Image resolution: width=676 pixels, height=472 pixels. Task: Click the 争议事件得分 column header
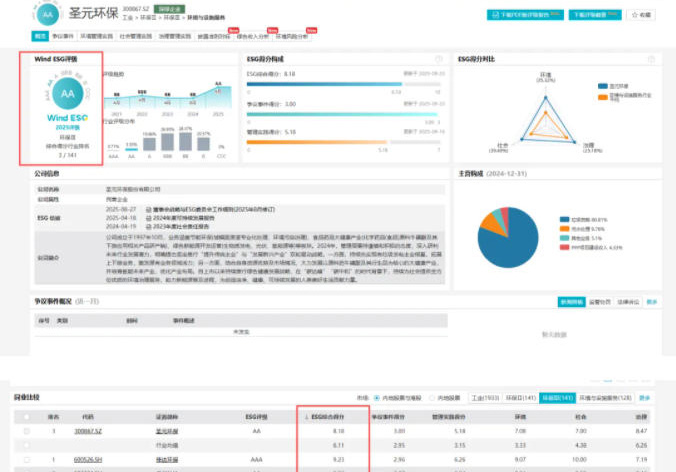pyautogui.click(x=388, y=417)
